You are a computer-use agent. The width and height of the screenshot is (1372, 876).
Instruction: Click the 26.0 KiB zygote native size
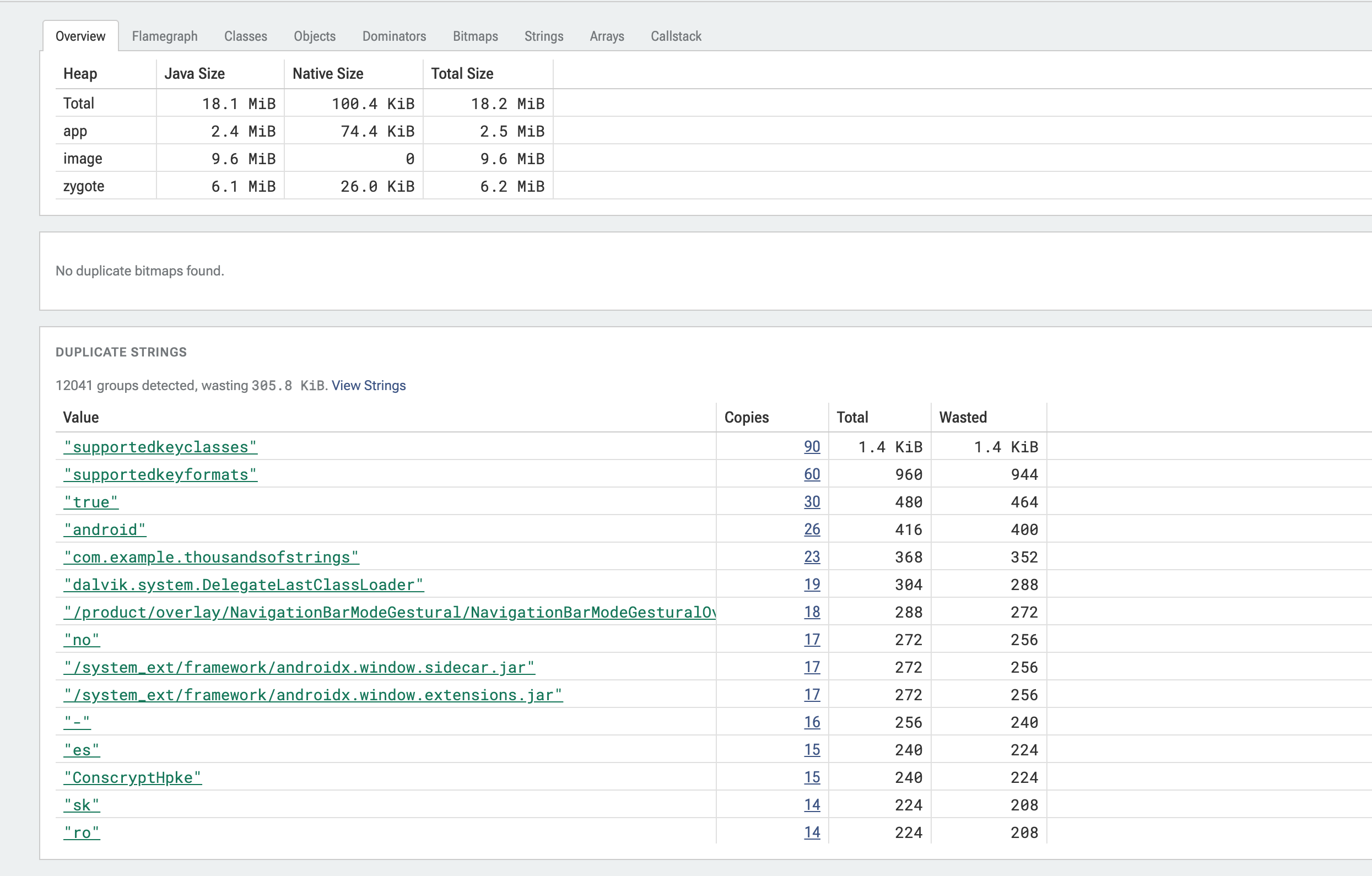coord(377,187)
